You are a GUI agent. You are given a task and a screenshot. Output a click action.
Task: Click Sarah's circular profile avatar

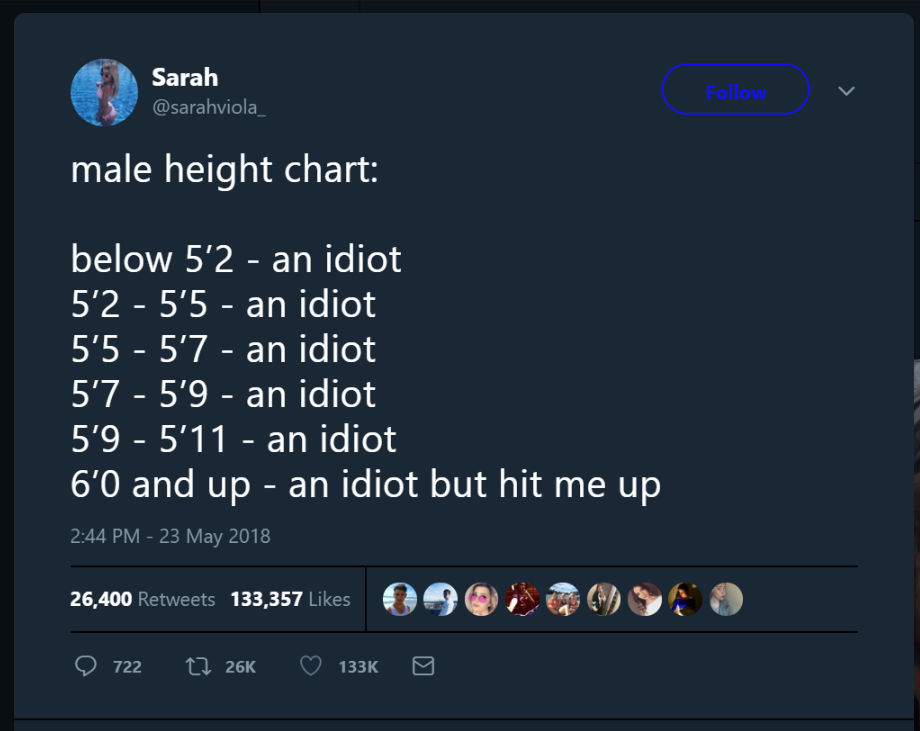(104, 90)
